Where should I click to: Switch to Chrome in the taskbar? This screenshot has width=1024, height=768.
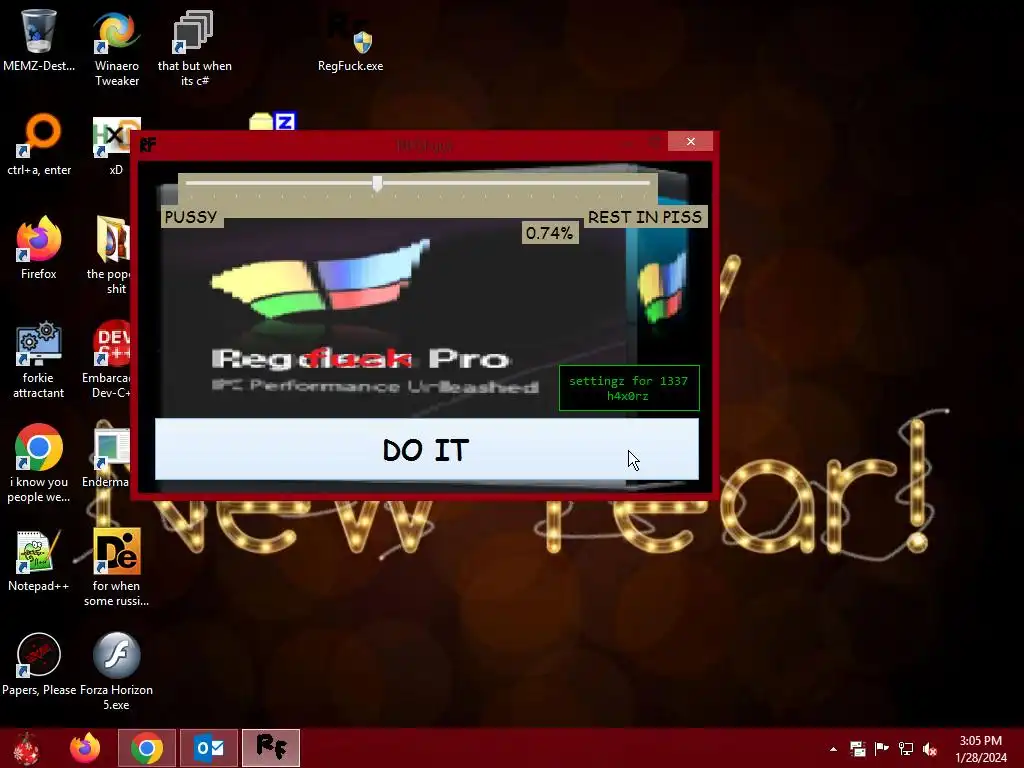pos(147,748)
